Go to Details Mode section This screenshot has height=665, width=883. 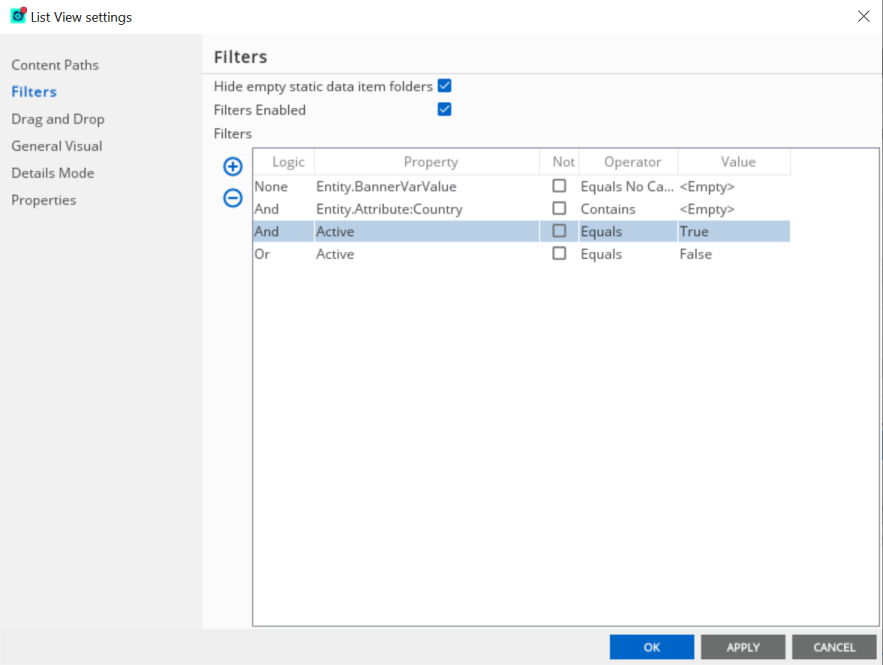tap(53, 173)
